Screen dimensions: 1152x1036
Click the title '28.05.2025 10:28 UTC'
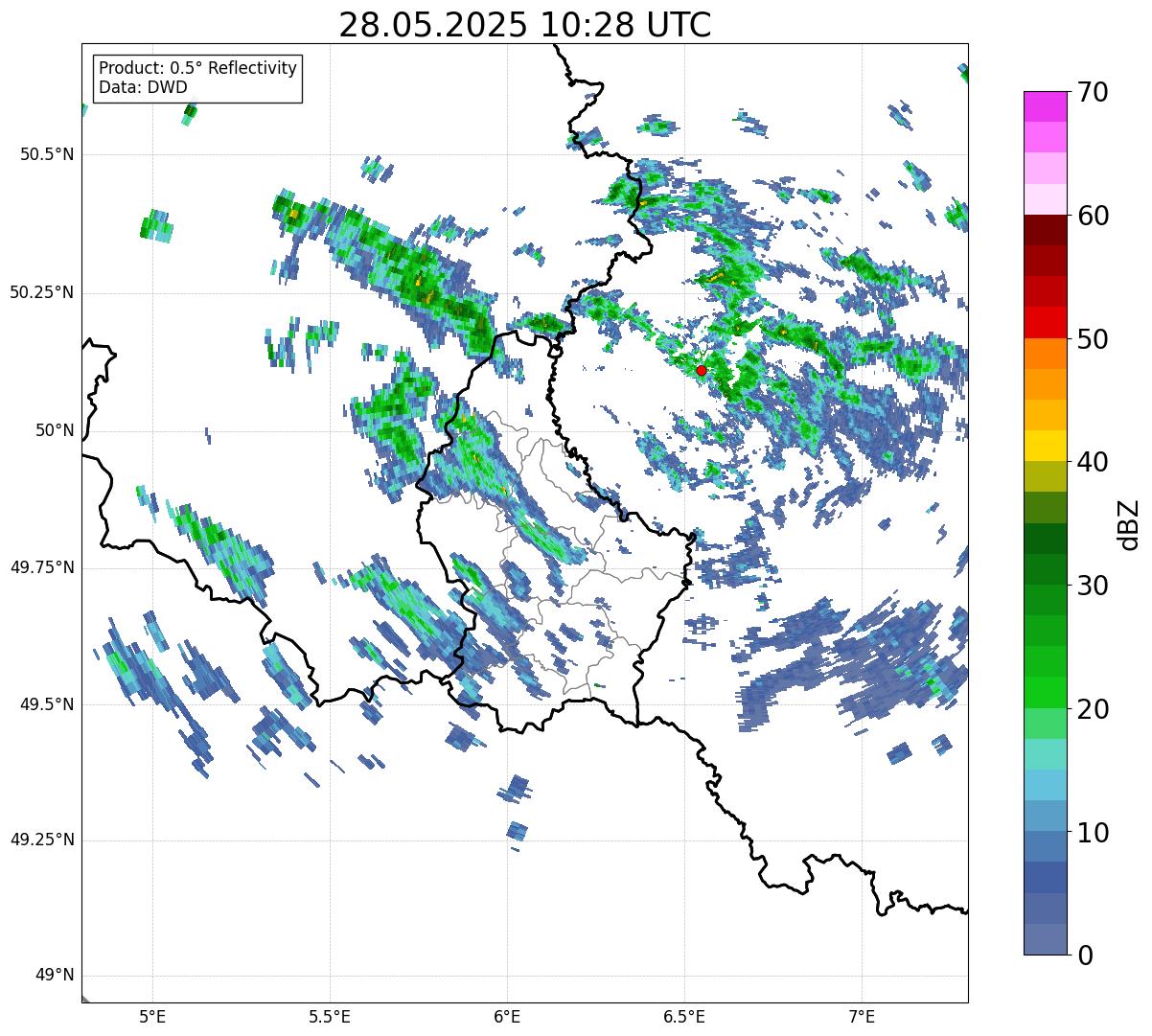[525, 24]
